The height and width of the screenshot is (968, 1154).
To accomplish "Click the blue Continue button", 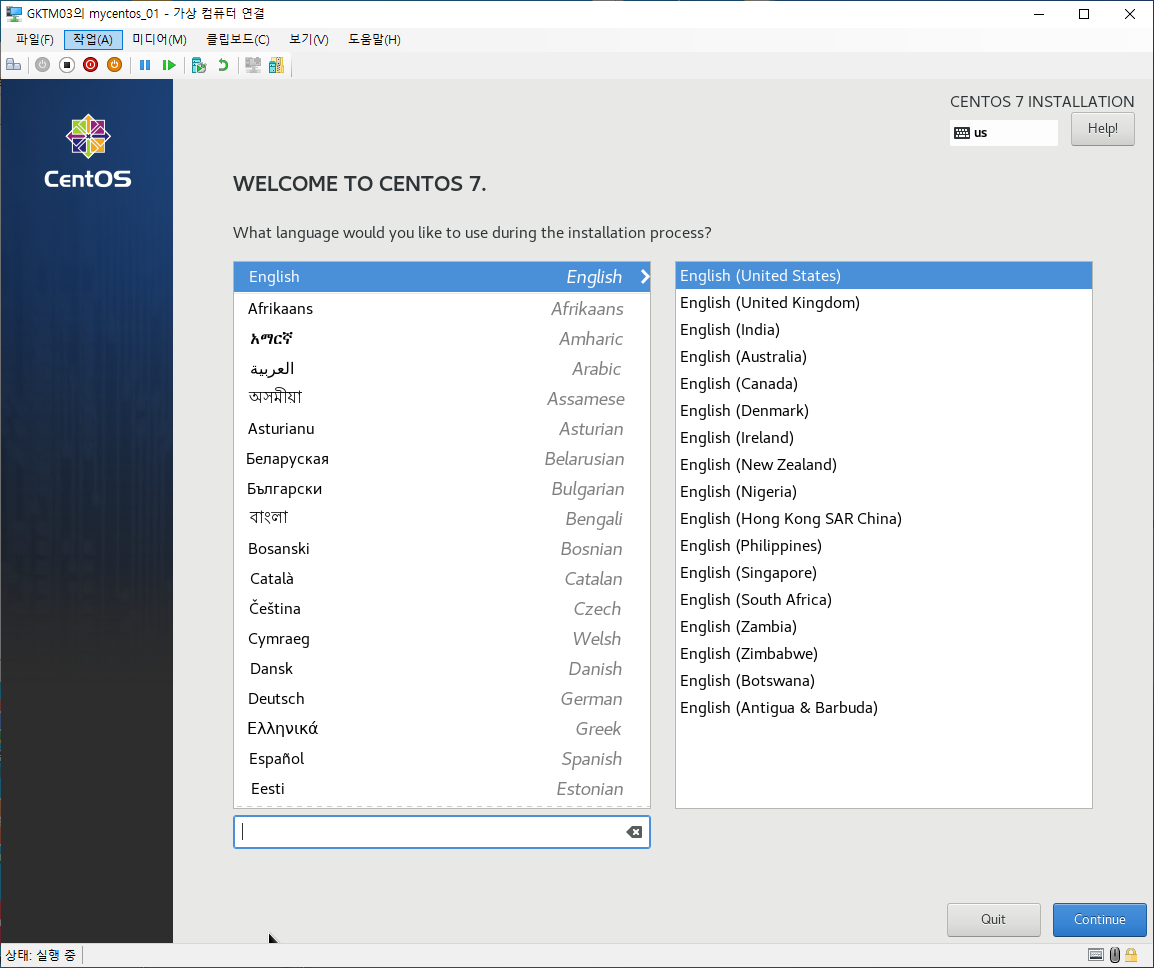I will click(1100, 919).
